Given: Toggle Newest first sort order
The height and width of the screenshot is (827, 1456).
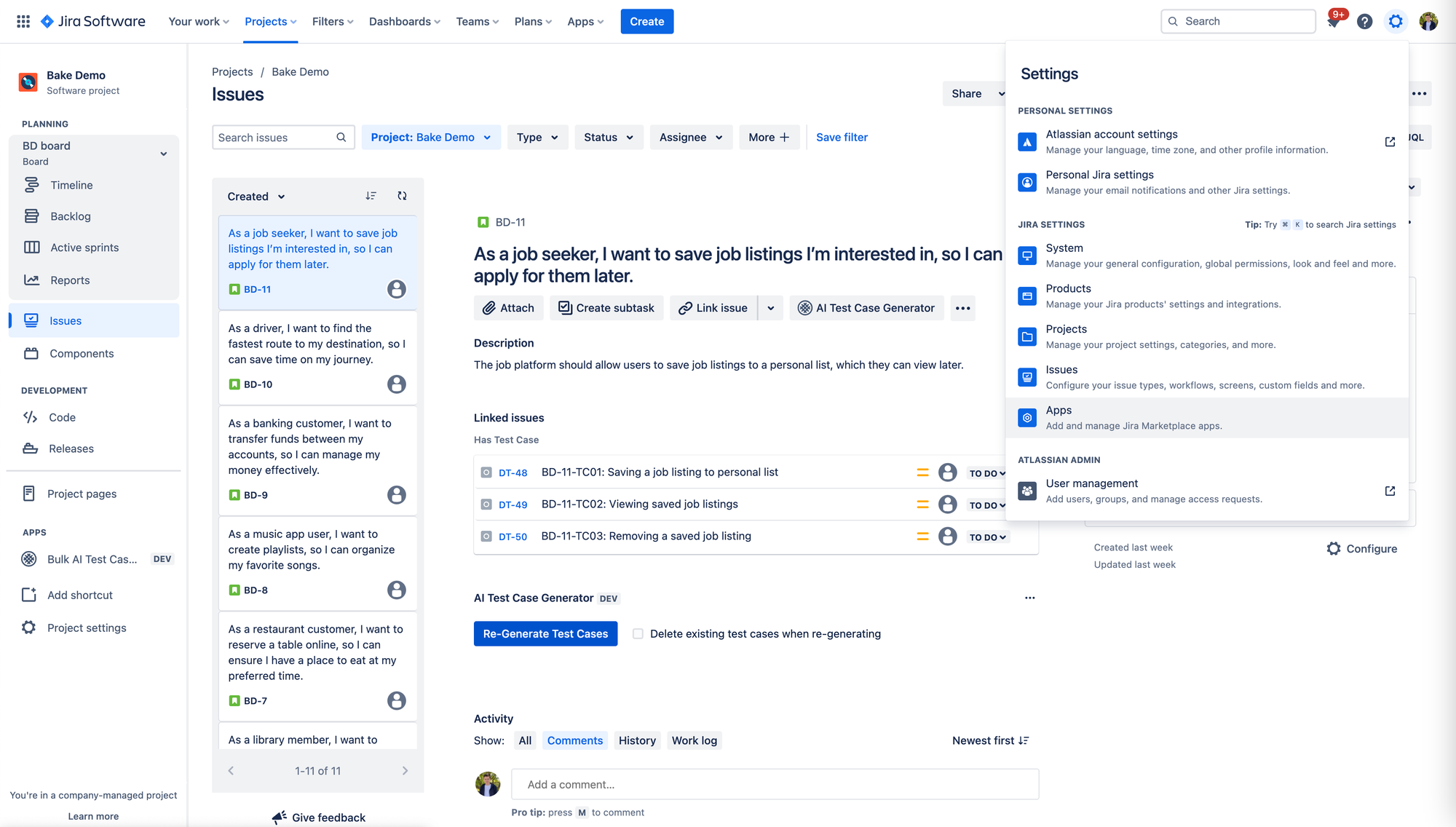Looking at the screenshot, I should coord(990,740).
